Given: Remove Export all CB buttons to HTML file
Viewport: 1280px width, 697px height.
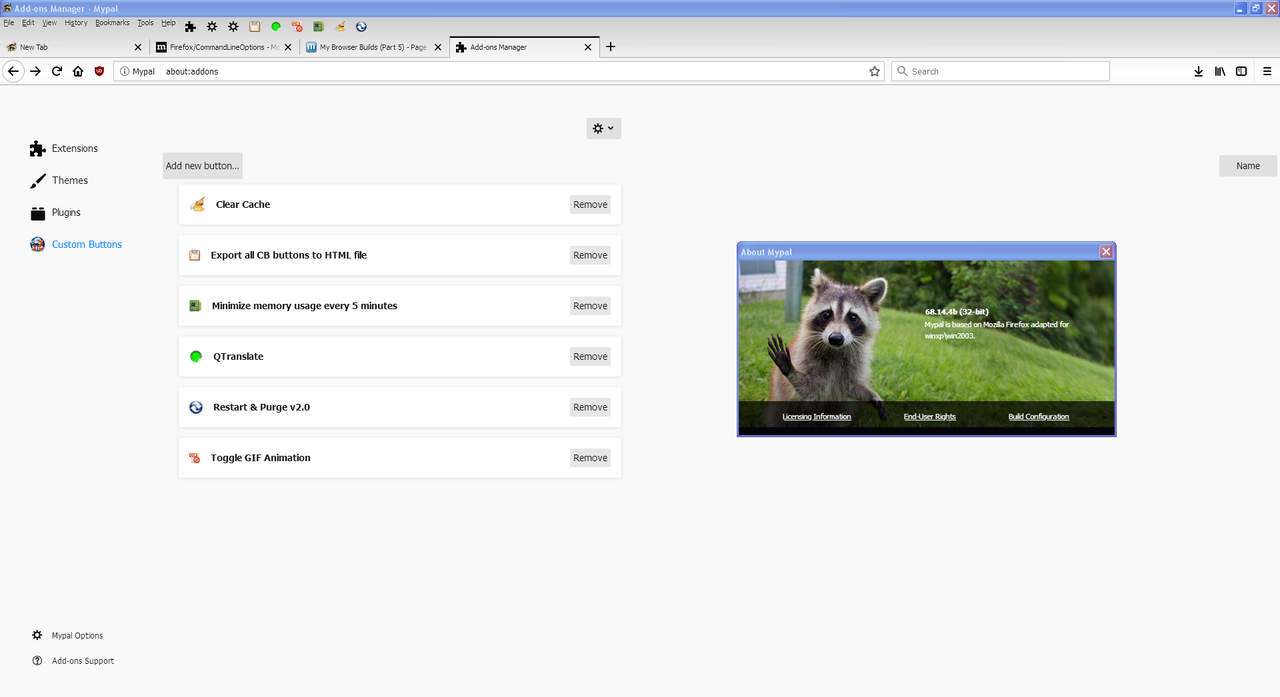Looking at the screenshot, I should tap(590, 255).
